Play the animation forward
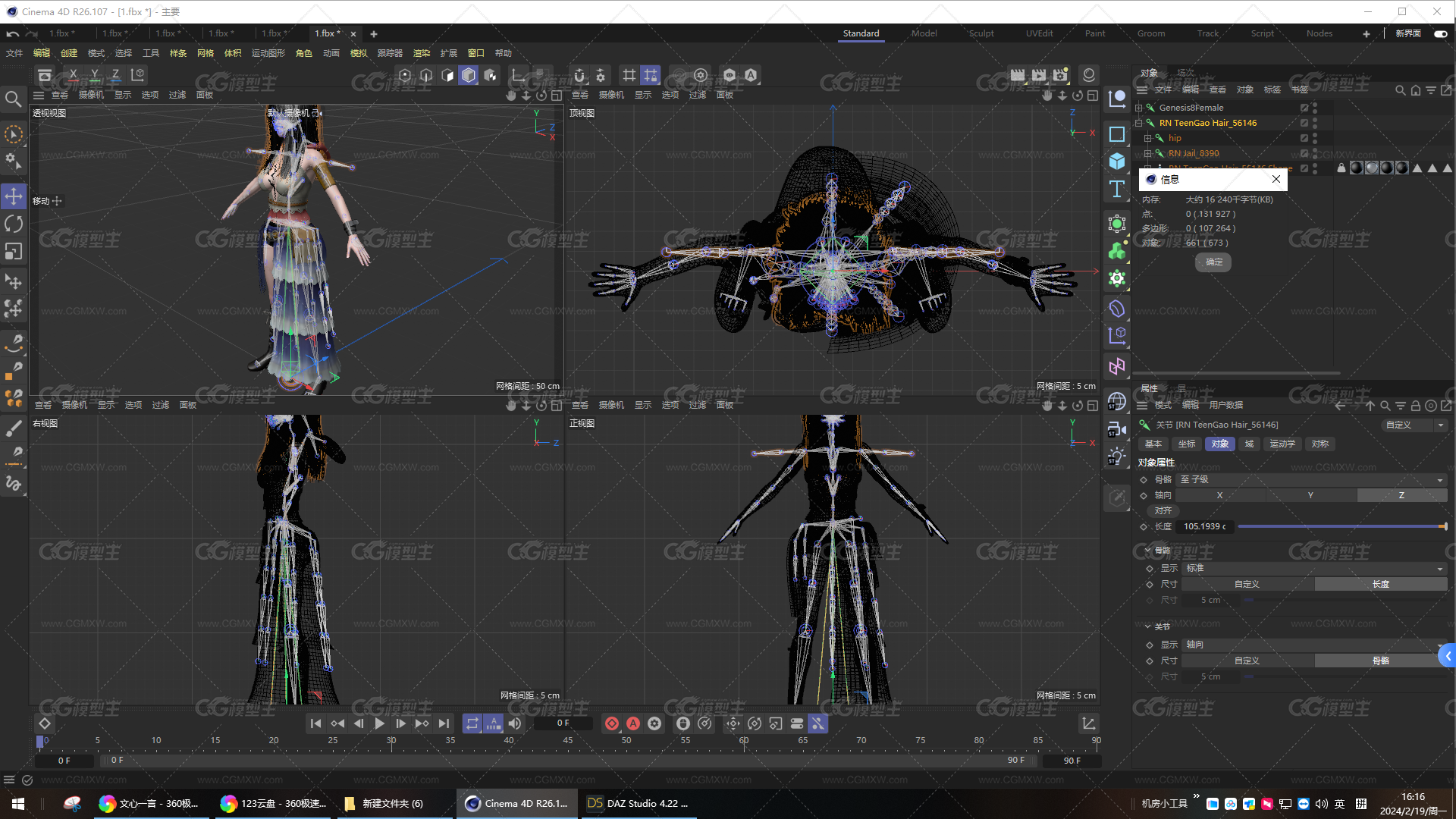 coord(379,723)
